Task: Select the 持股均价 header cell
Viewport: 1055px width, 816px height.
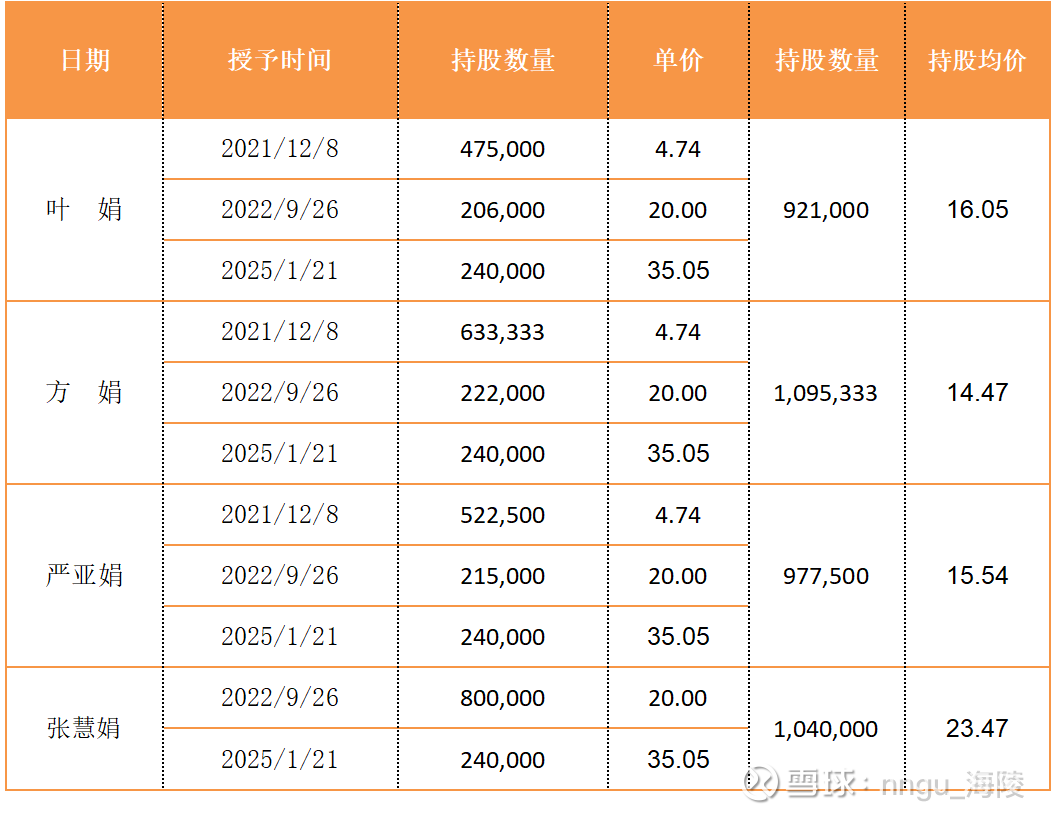Action: coord(977,61)
